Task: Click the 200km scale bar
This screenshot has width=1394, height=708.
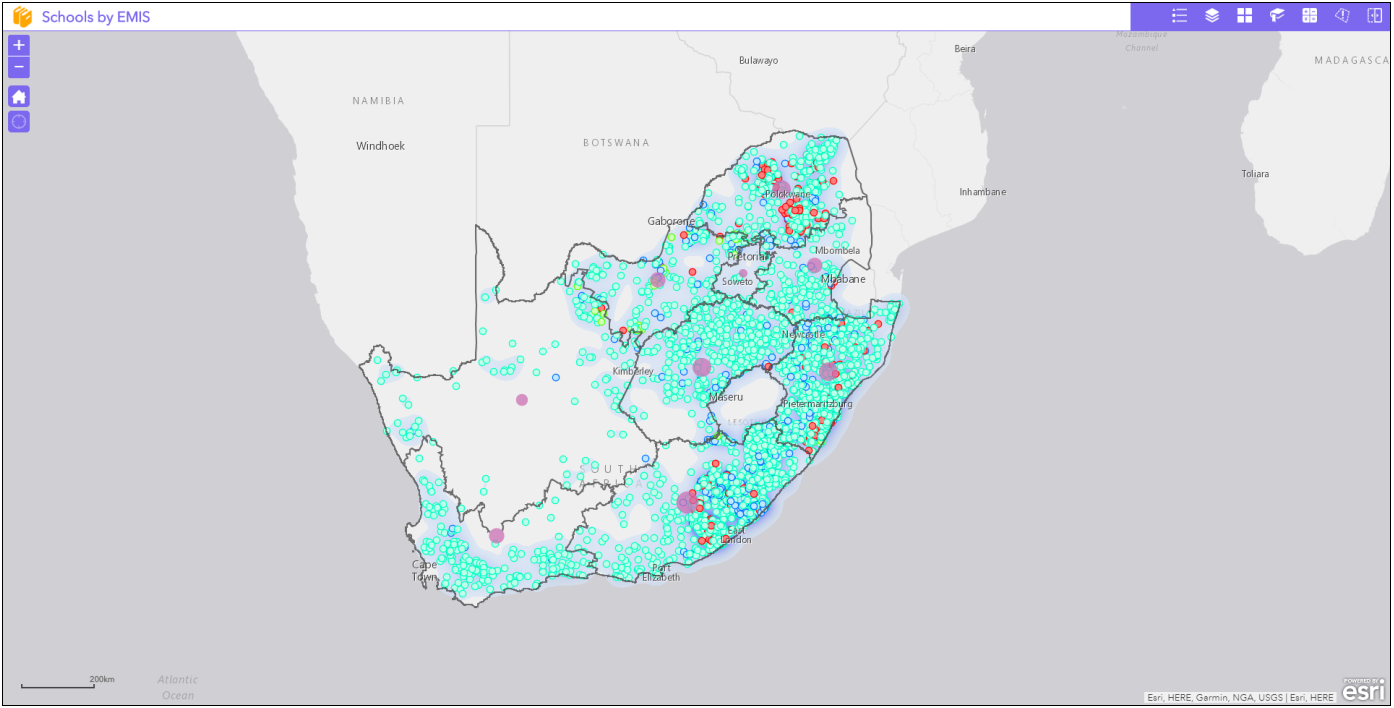Action: coord(58,685)
